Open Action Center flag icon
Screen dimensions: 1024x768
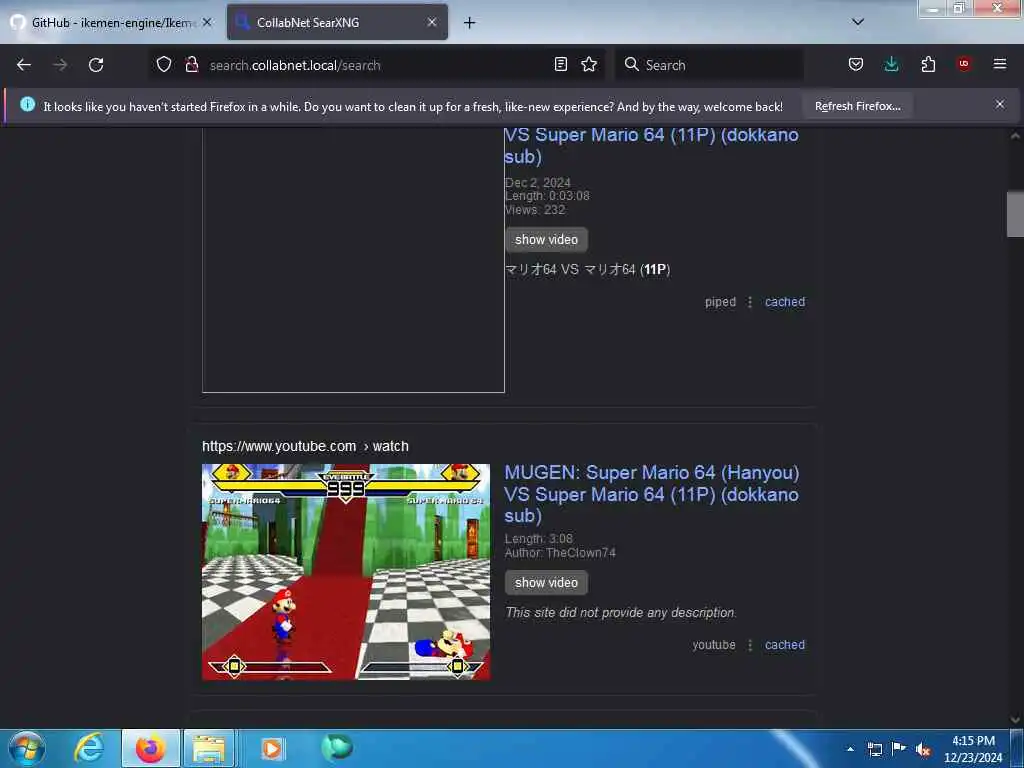tap(899, 749)
